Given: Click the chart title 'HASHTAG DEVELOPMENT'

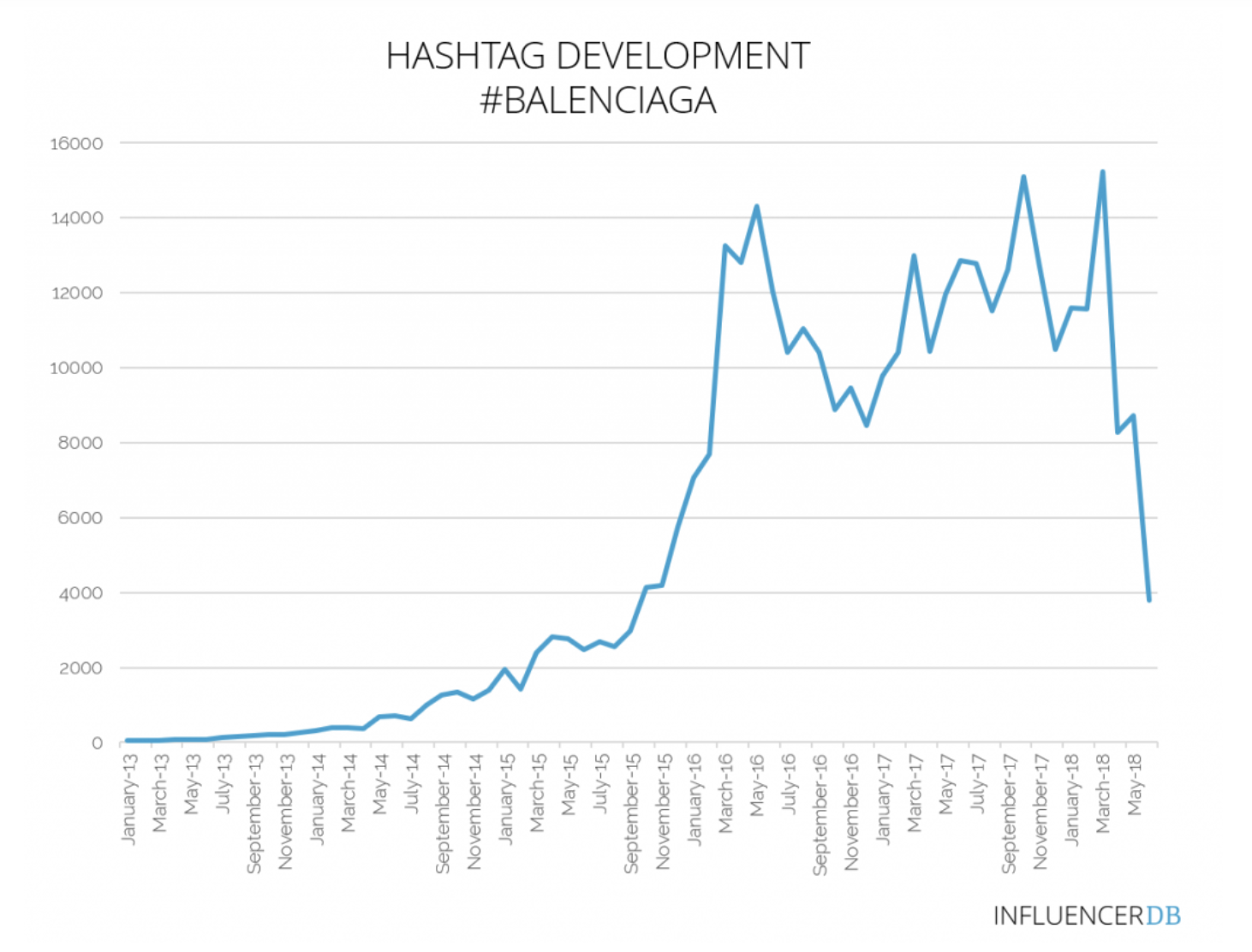Looking at the screenshot, I should pyautogui.click(x=598, y=57).
